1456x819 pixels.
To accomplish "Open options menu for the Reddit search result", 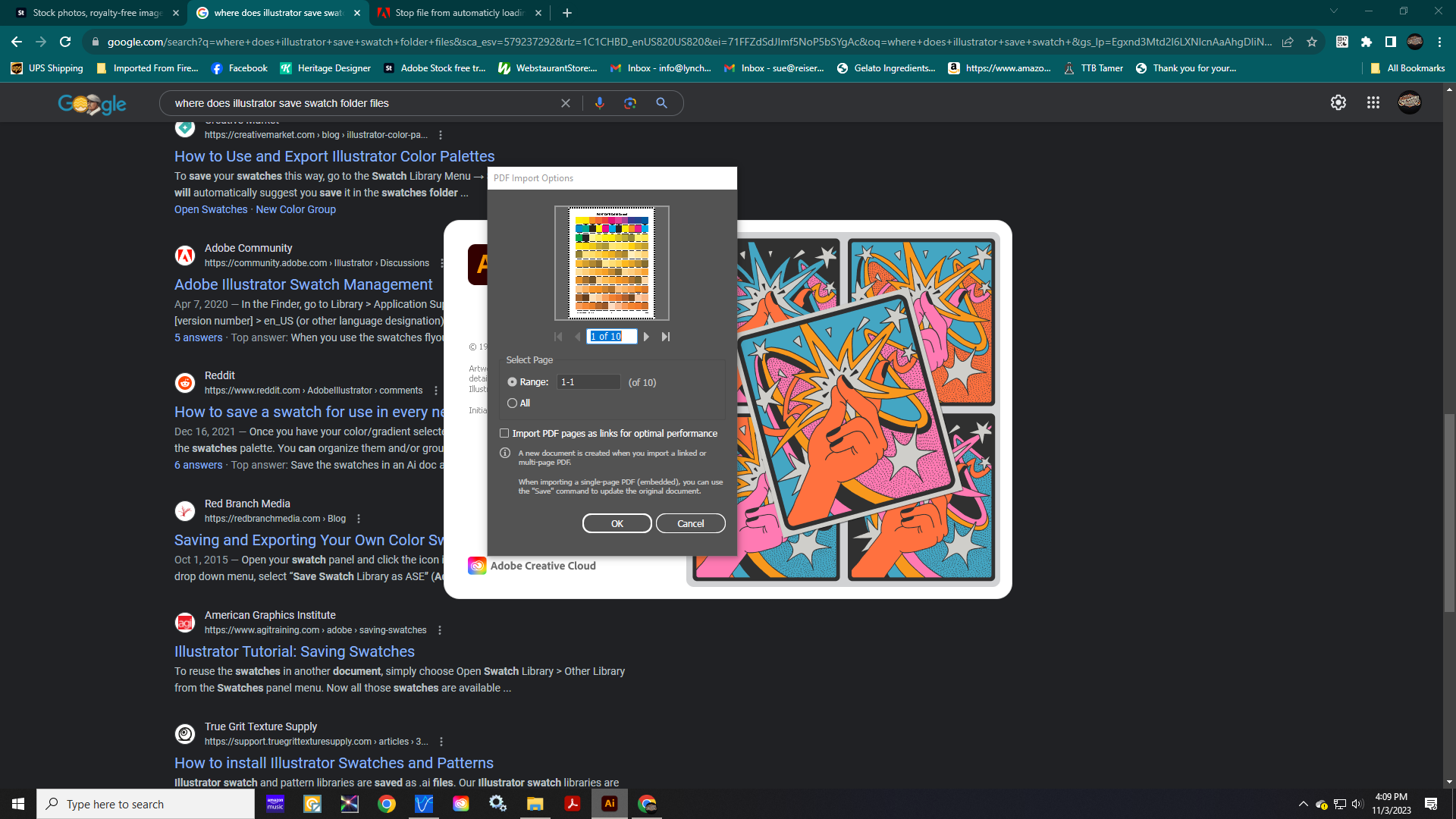I will click(435, 390).
